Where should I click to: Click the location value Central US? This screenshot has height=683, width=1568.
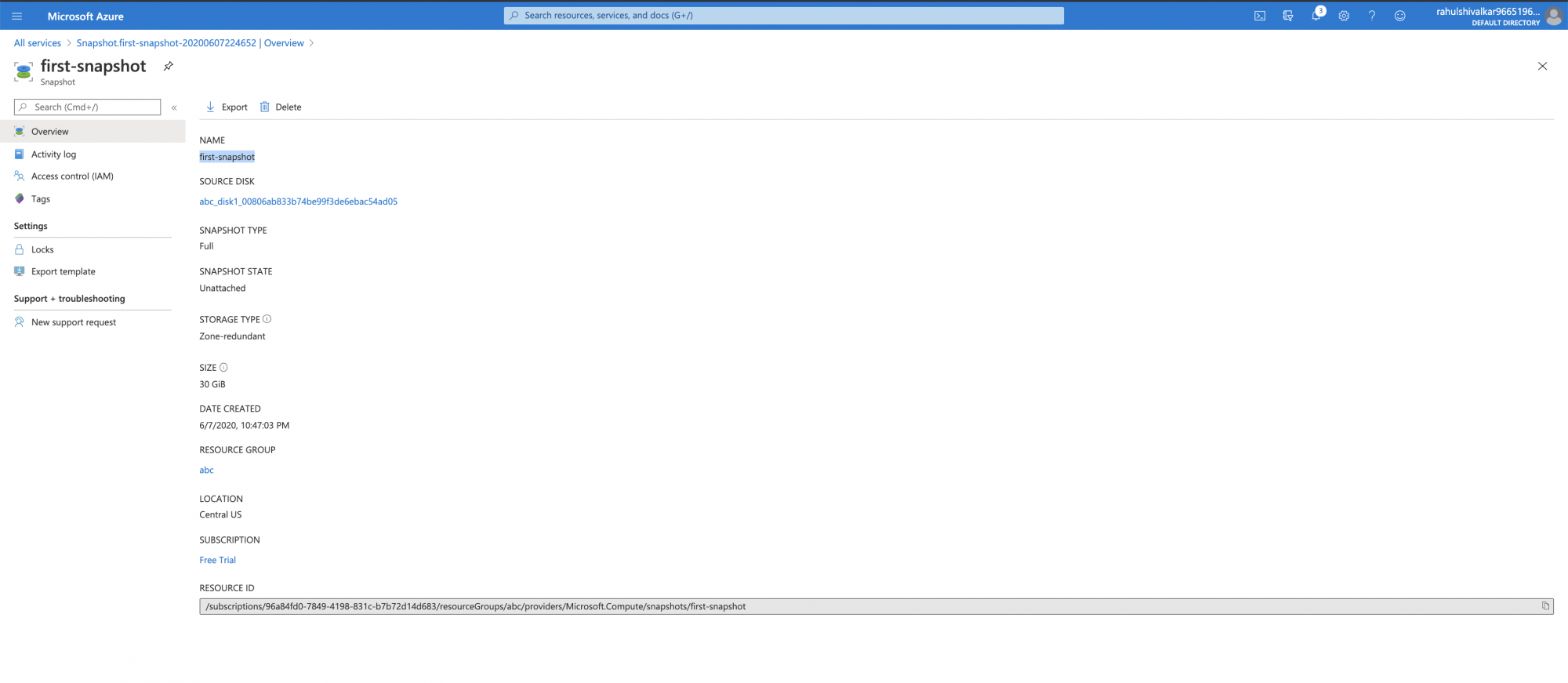point(220,515)
